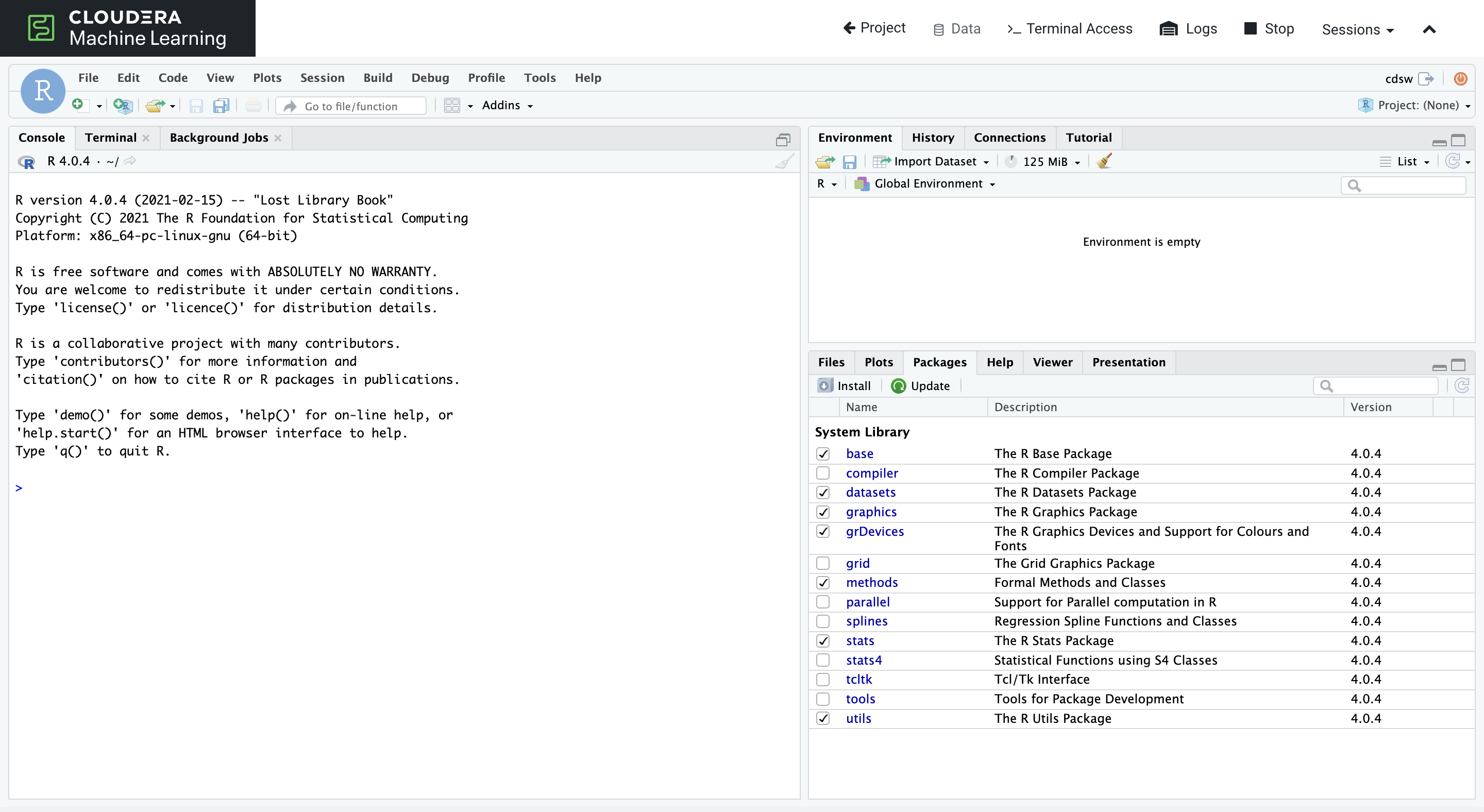Enable the compiler package checkbox
1484x812 pixels.
coord(823,473)
